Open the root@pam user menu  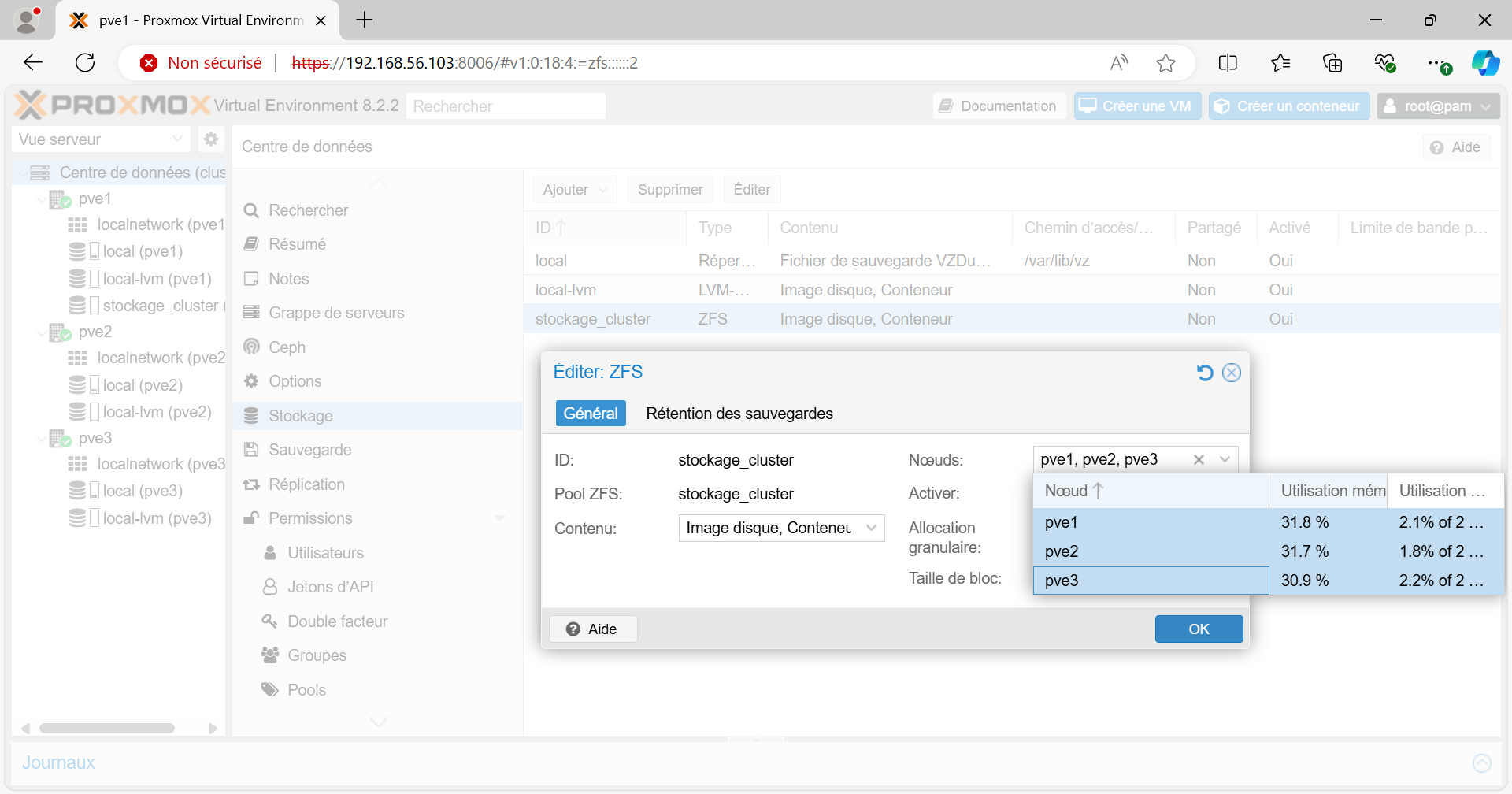1438,106
